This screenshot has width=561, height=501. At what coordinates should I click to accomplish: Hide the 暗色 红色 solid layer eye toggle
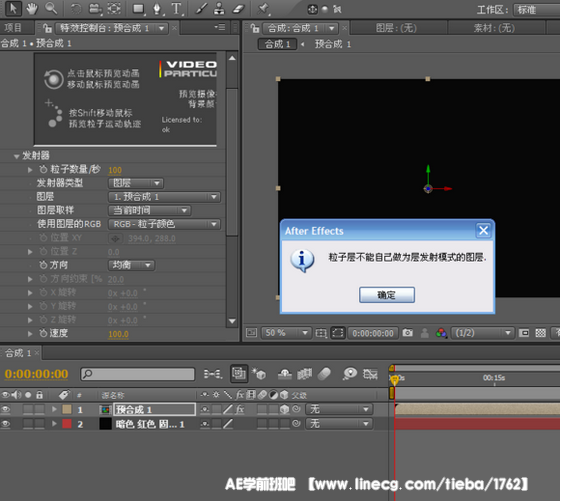(x=5, y=424)
